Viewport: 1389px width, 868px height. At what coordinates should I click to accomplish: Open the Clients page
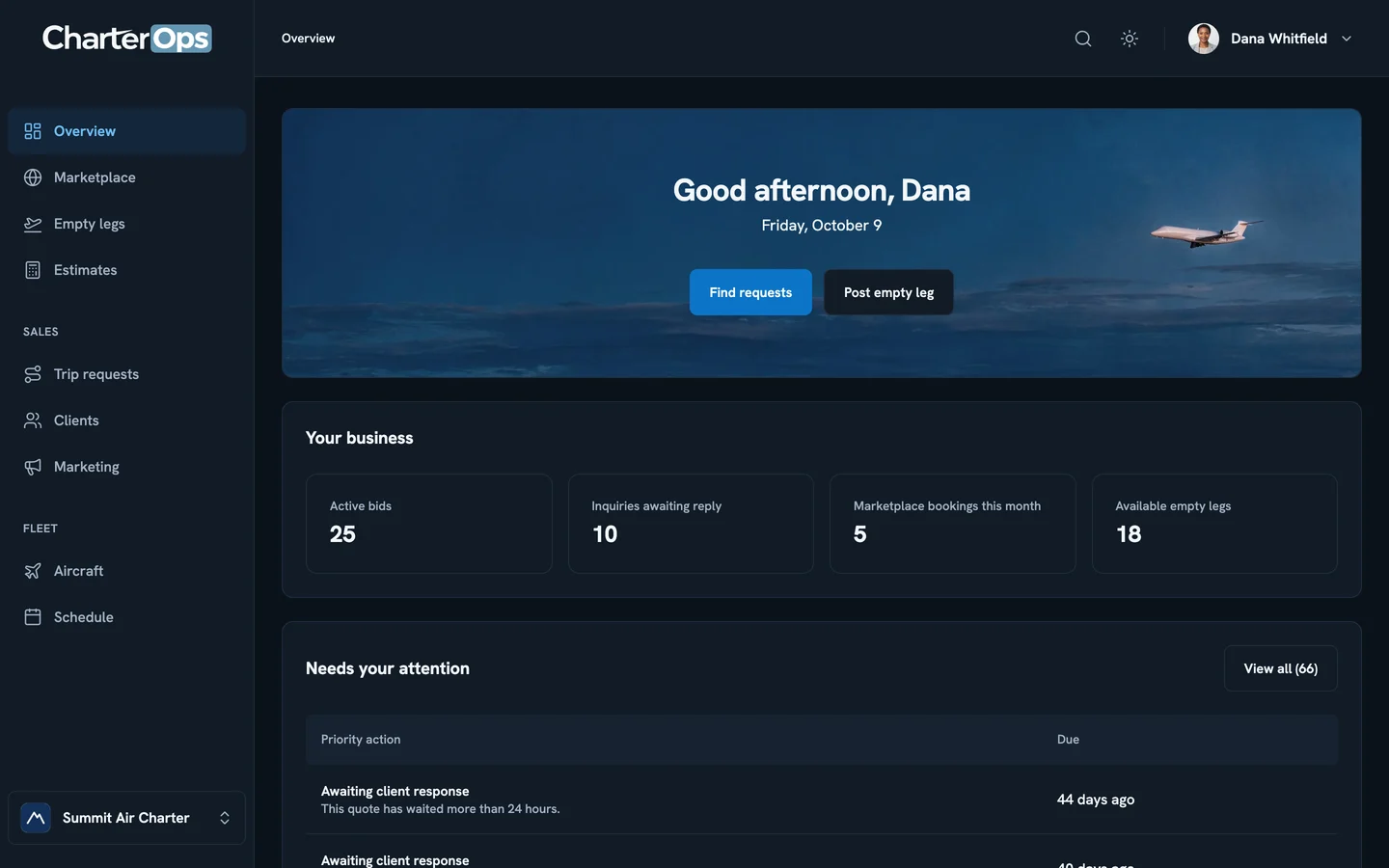click(126, 420)
